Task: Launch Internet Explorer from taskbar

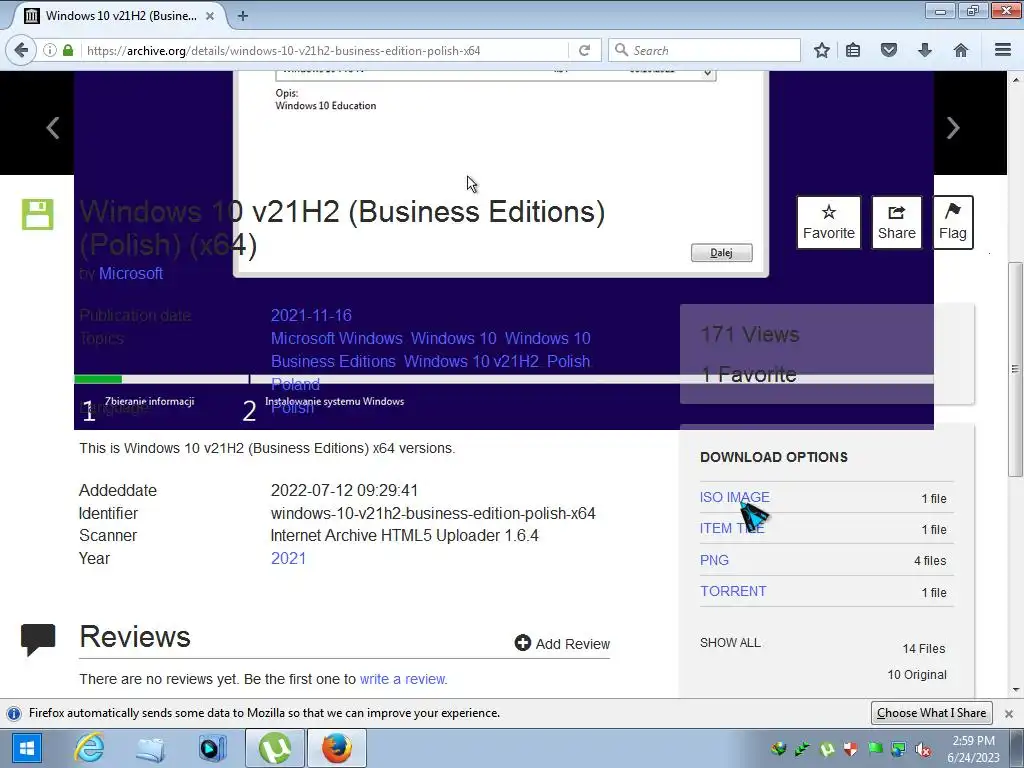Action: click(89, 748)
